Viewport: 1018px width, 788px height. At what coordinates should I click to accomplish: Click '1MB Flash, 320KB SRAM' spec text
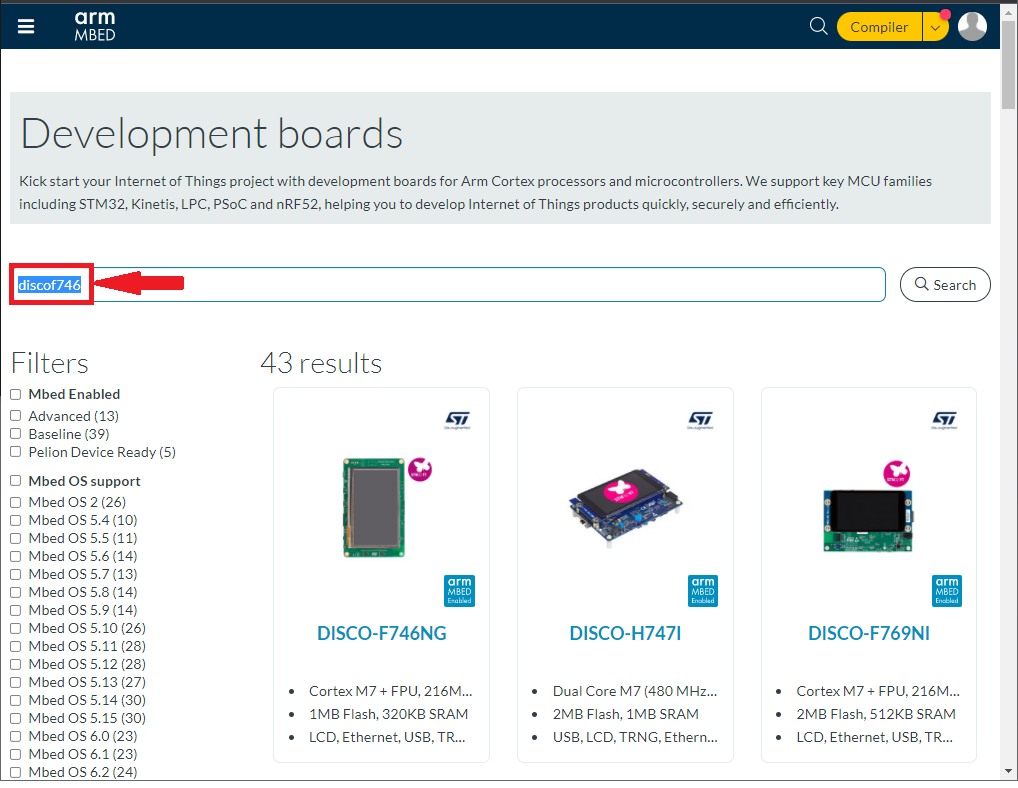click(x=388, y=714)
